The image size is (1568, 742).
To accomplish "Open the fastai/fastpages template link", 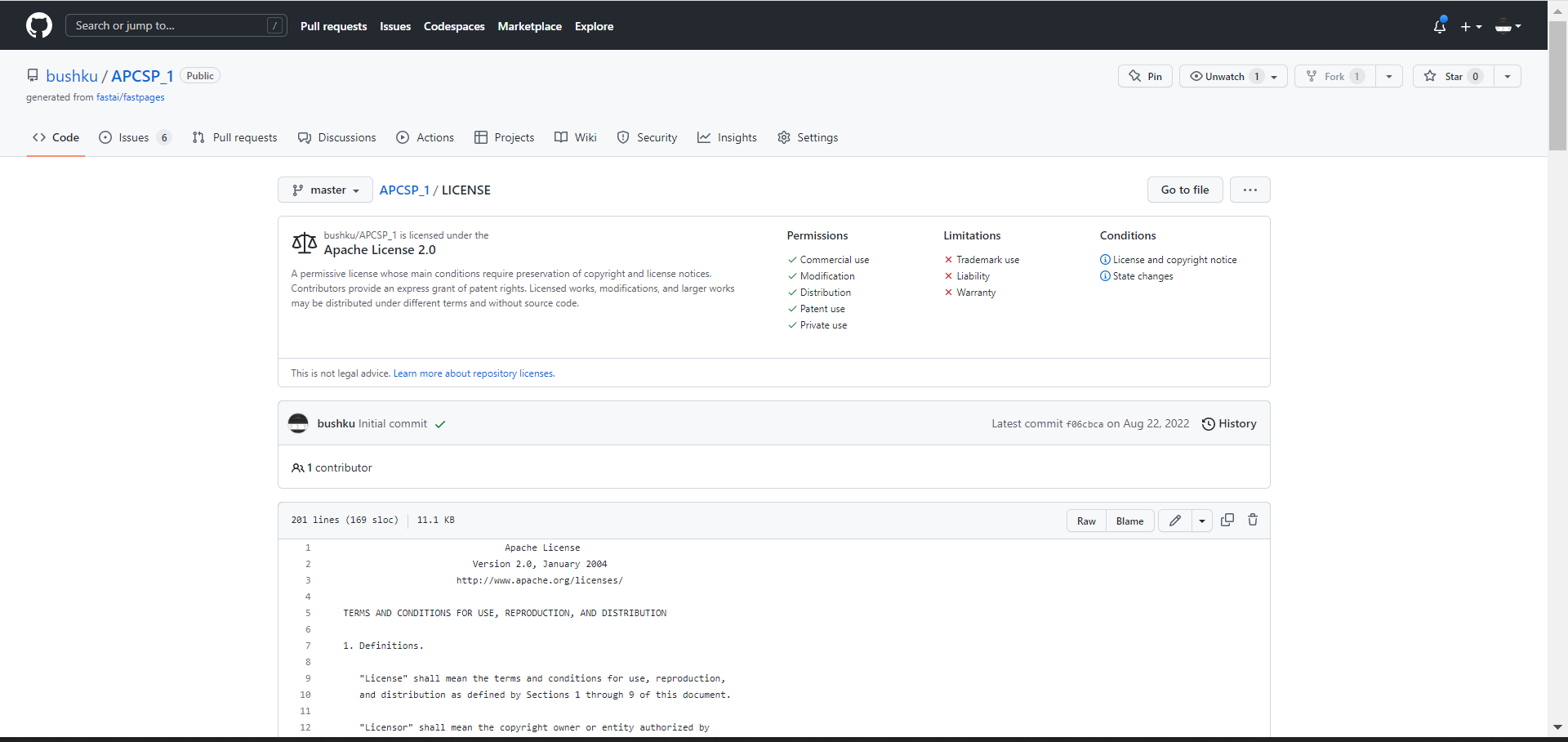I will (x=131, y=97).
